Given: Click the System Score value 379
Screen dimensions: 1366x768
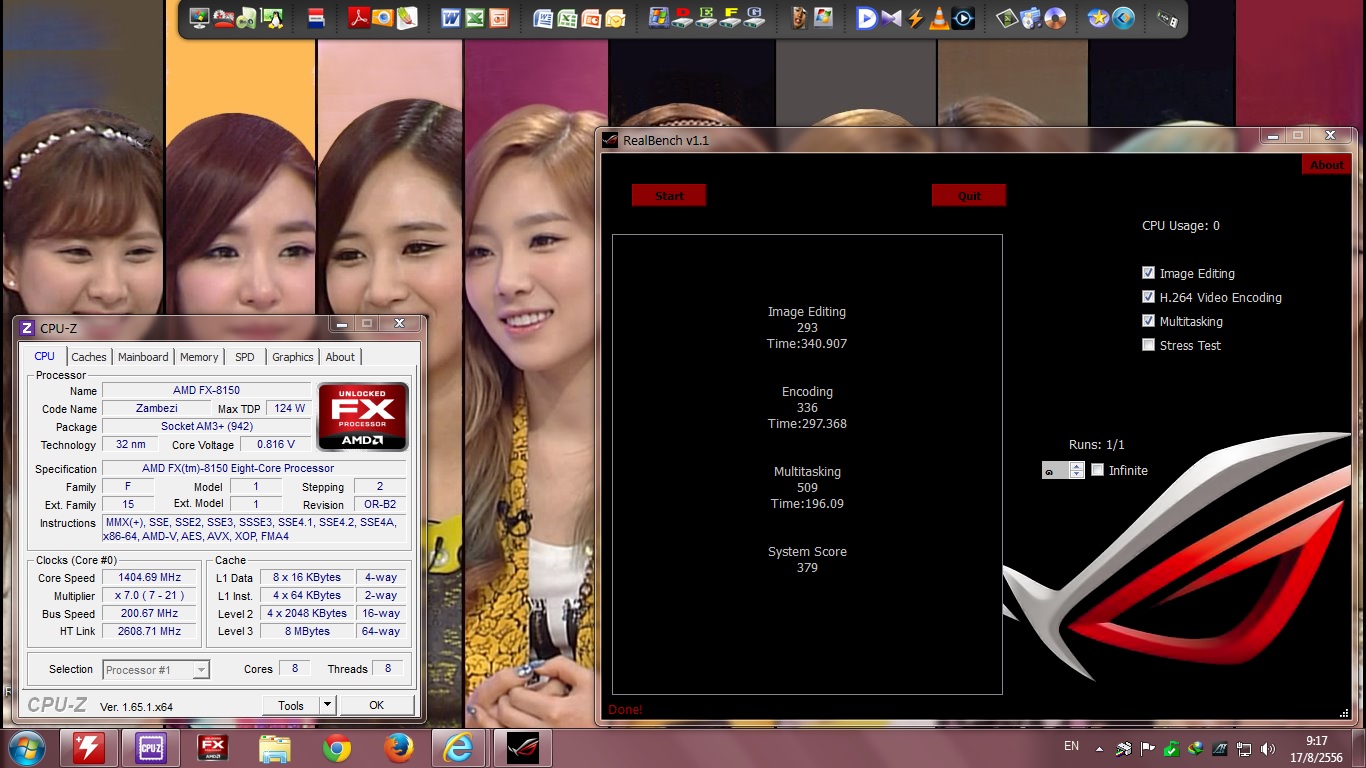Looking at the screenshot, I should point(807,568).
